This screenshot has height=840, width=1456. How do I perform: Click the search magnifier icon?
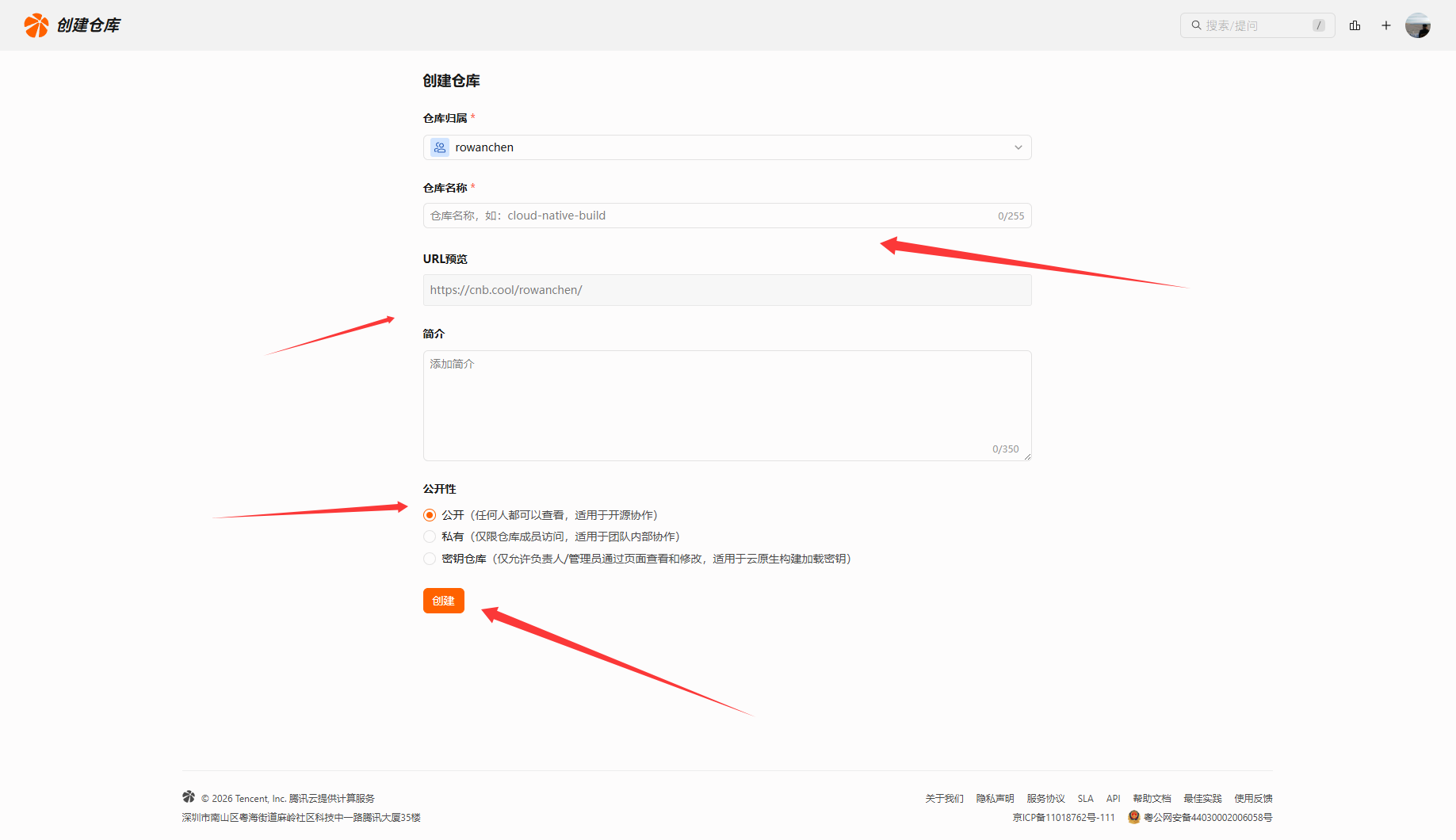[x=1196, y=25]
